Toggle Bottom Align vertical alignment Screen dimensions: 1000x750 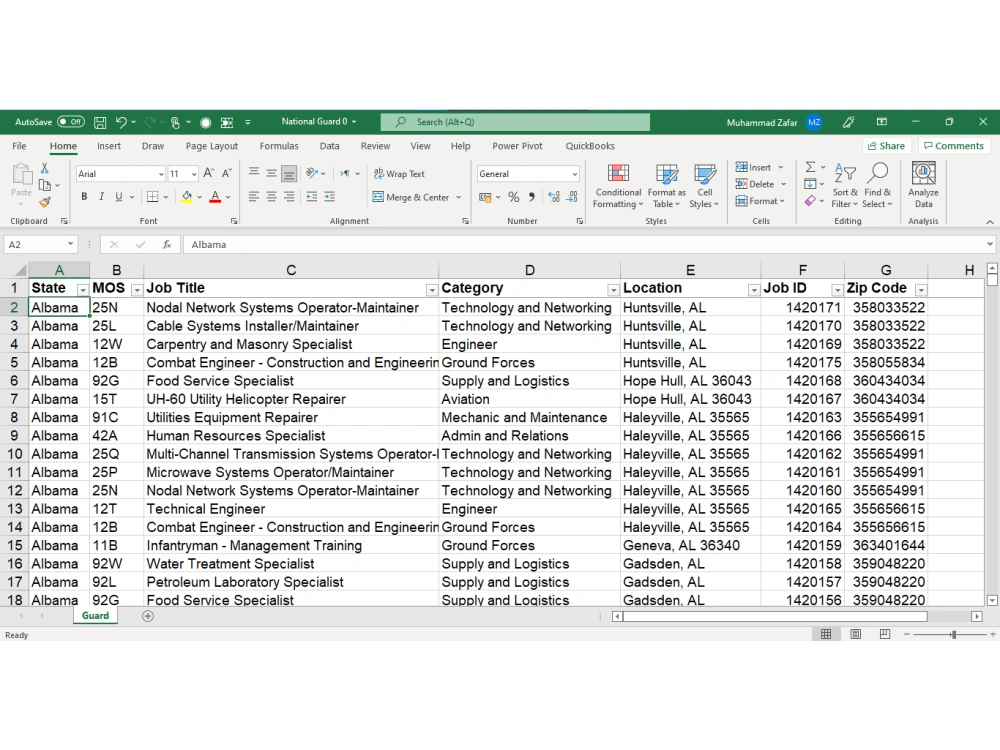pos(289,173)
